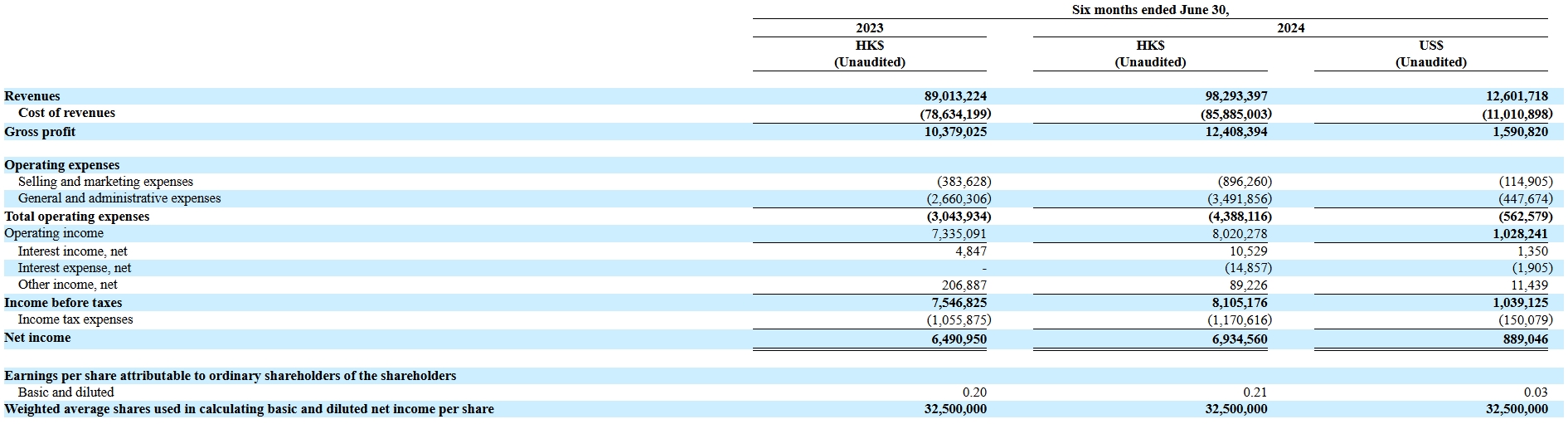Select the US$ column header
The image size is (1568, 424).
(x=1431, y=46)
